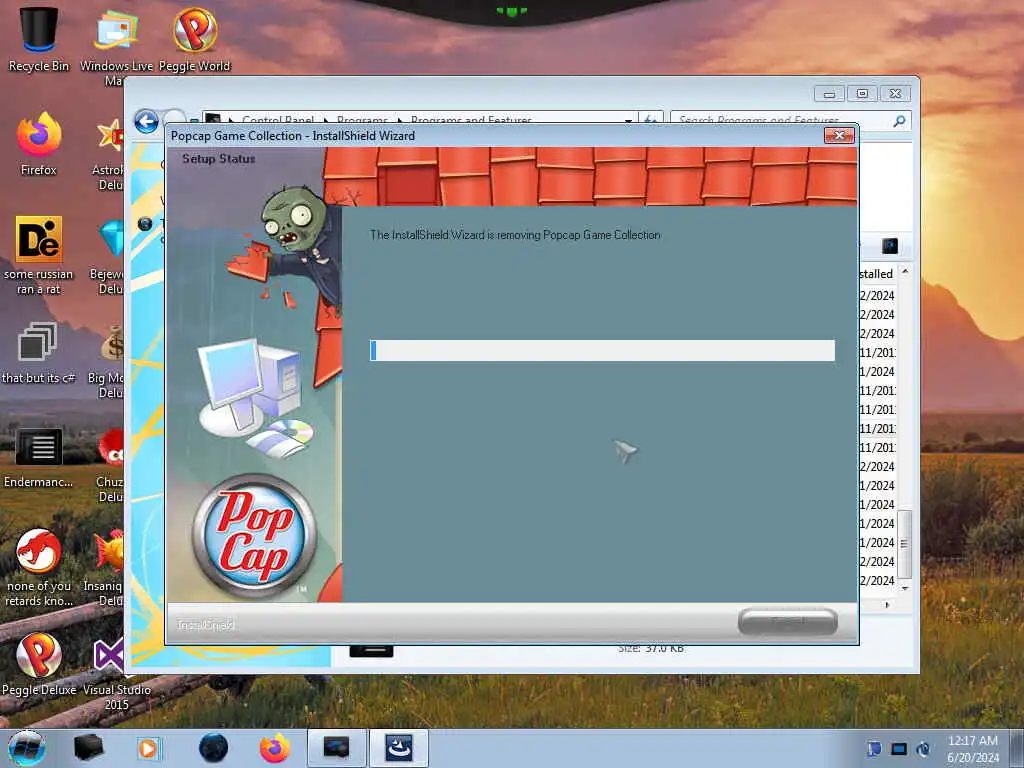This screenshot has width=1024, height=768.
Task: Click the down arrow of the programs list scrollbar
Action: point(904,588)
